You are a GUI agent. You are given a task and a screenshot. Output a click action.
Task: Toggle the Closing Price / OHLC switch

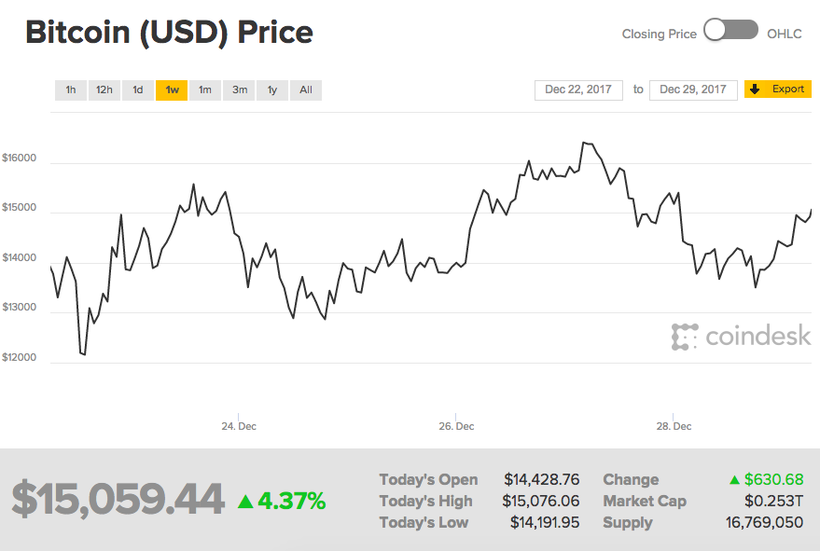click(731, 32)
